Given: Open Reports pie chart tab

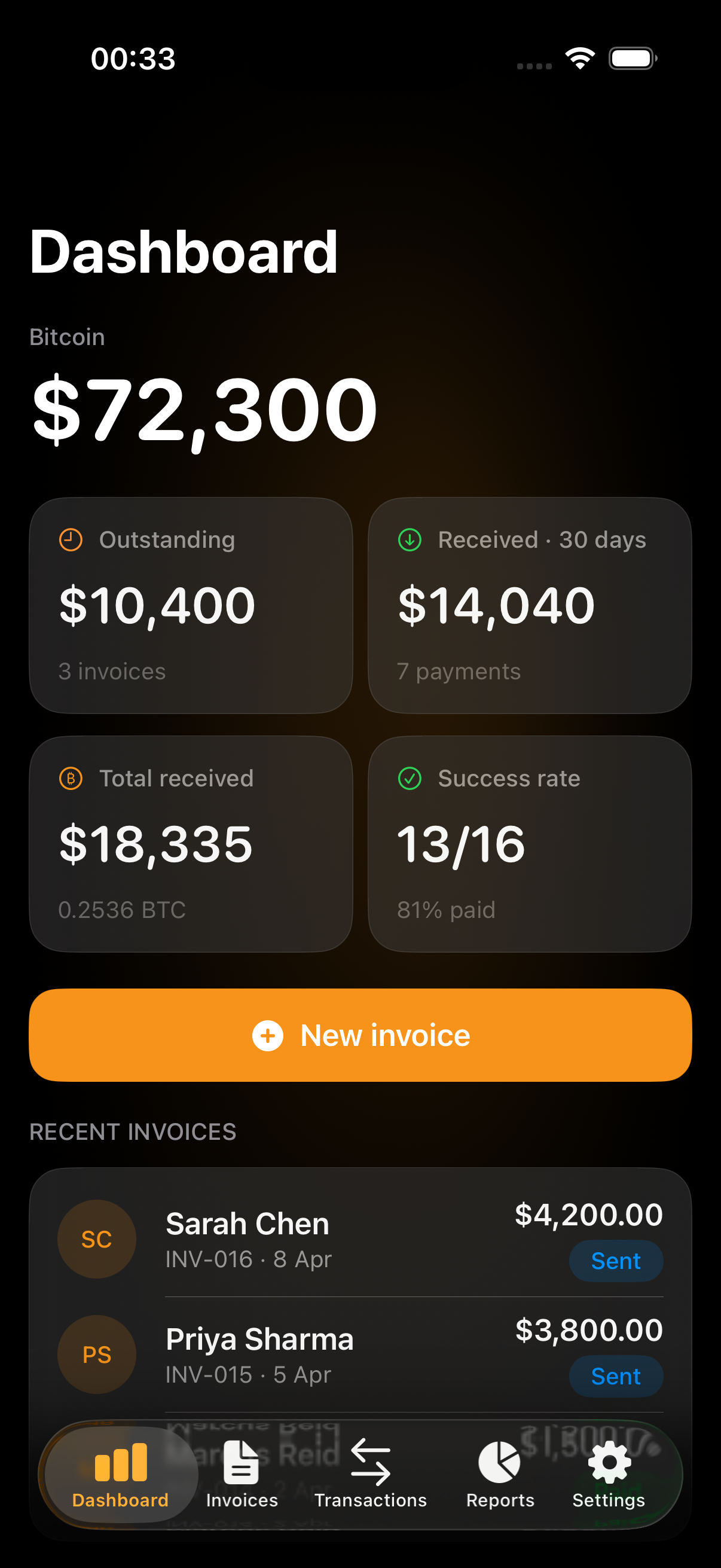Looking at the screenshot, I should pyautogui.click(x=500, y=1474).
